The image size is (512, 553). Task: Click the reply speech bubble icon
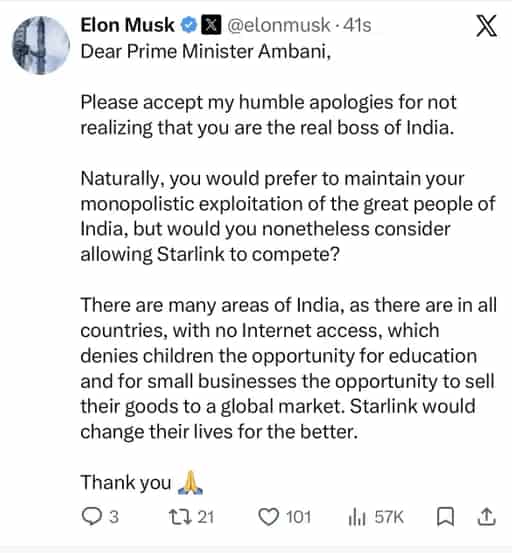tap(92, 517)
